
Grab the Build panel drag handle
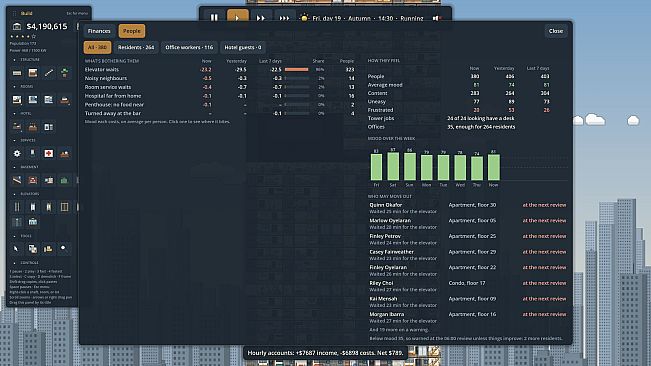pyautogui.click(x=15, y=13)
